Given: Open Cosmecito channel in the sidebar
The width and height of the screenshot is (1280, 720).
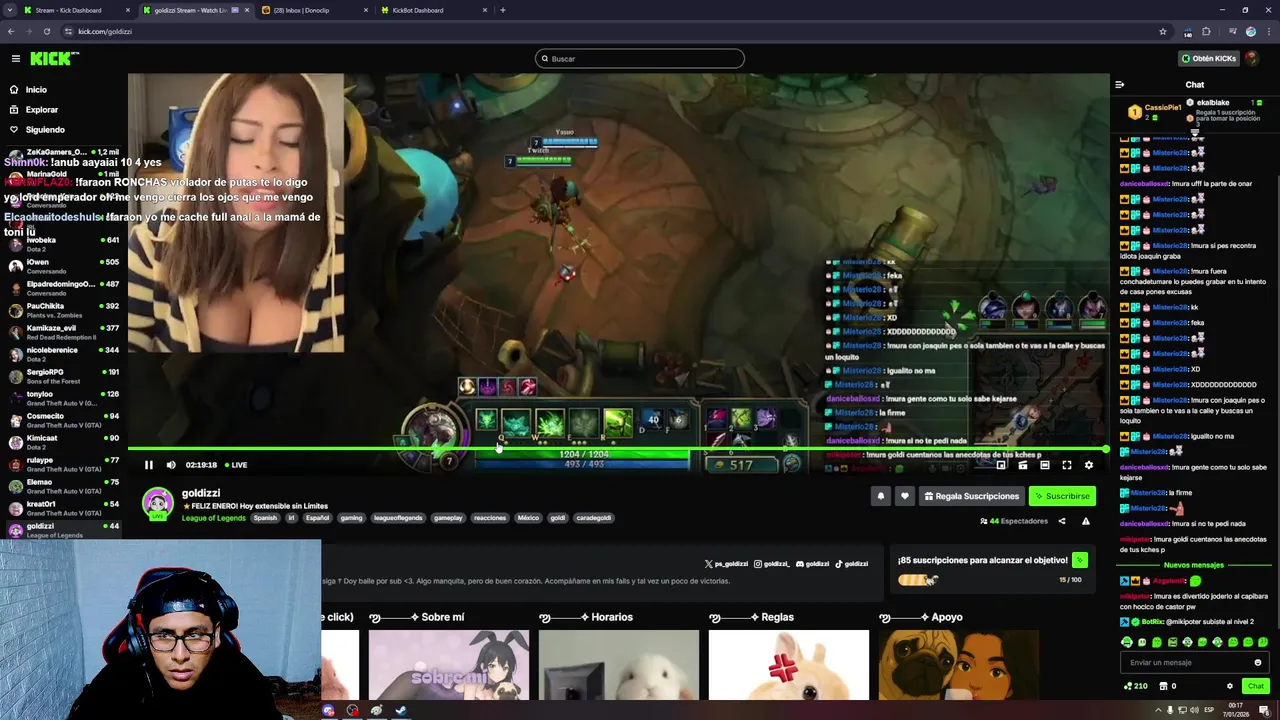Looking at the screenshot, I should coord(62,420).
